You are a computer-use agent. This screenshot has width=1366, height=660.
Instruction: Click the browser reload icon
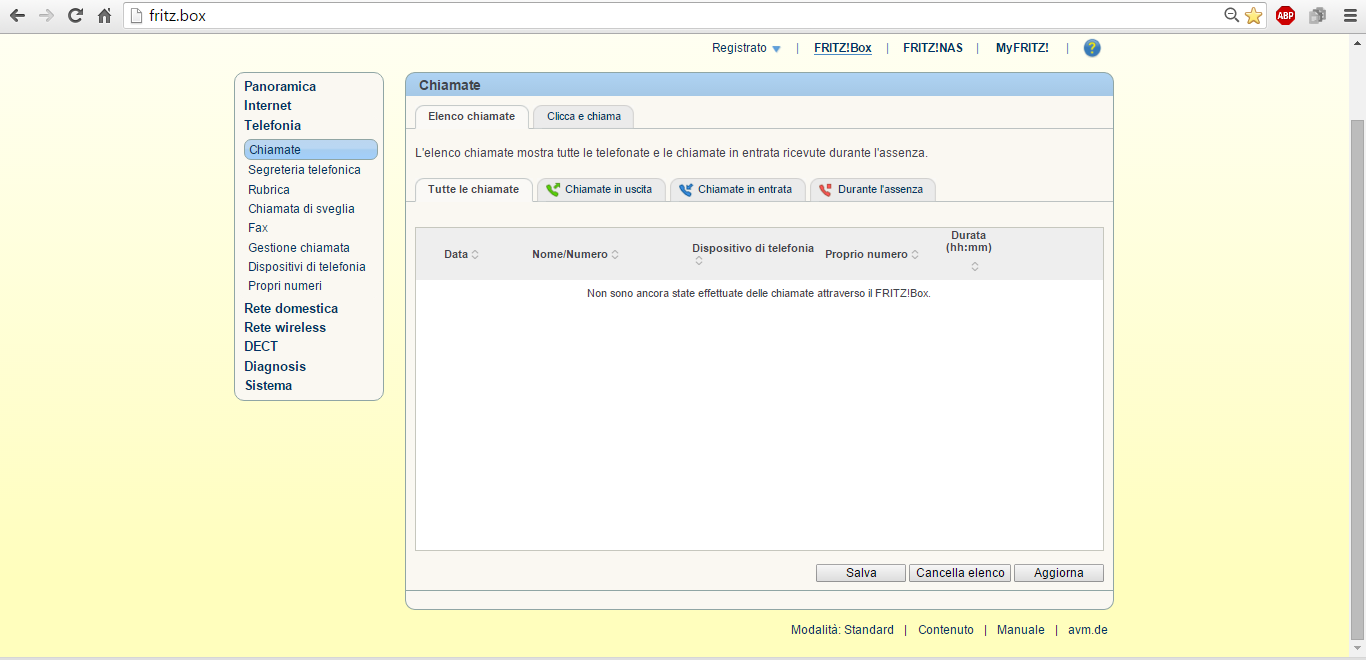(x=75, y=15)
